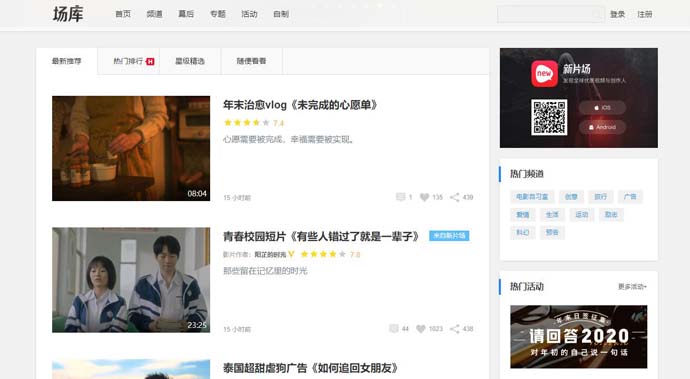Select the 广告 channel tag
Viewport: 690px width, 379px height.
tap(630, 197)
